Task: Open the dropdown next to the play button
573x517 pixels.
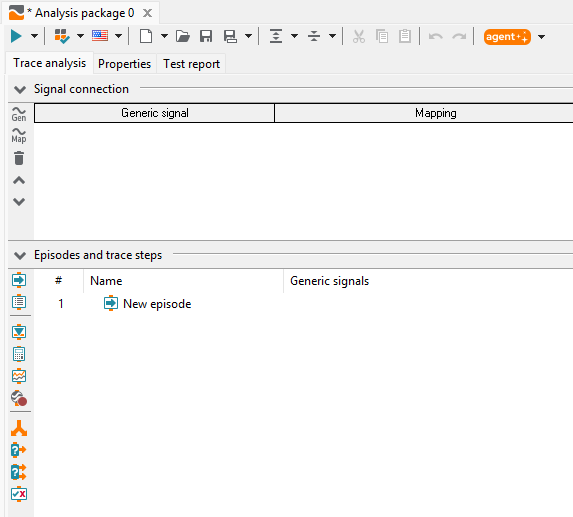Action: [34, 37]
